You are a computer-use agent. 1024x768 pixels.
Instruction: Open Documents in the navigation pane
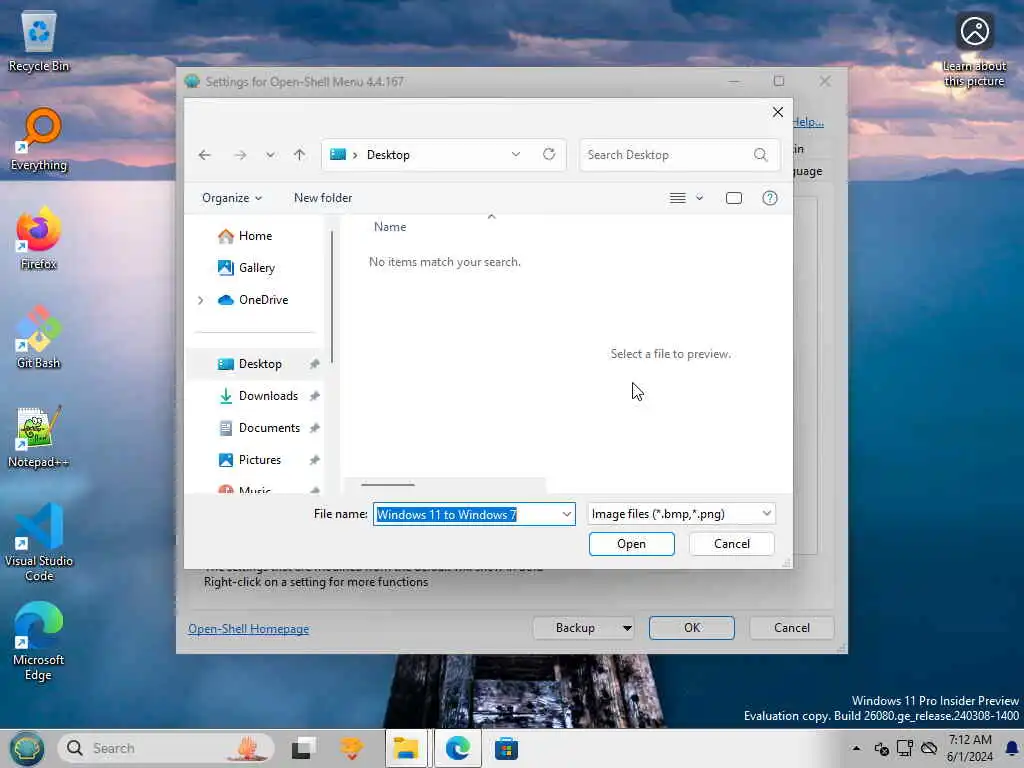(269, 428)
